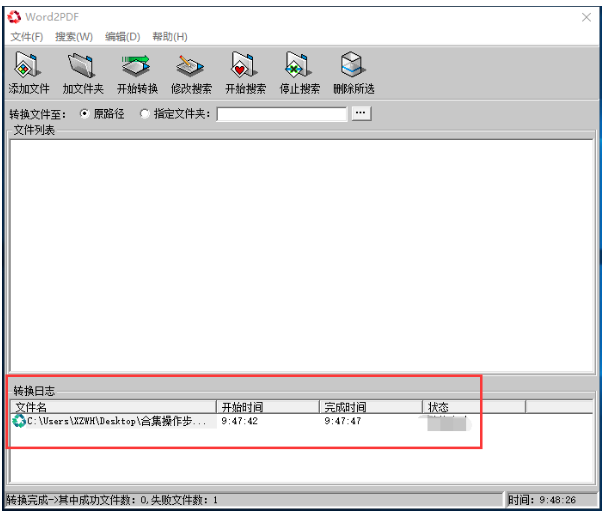Image resolution: width=610 pixels, height=513 pixels.
Task: Click the 添加文件 (add file) toolbar icon
Action: [x=28, y=73]
